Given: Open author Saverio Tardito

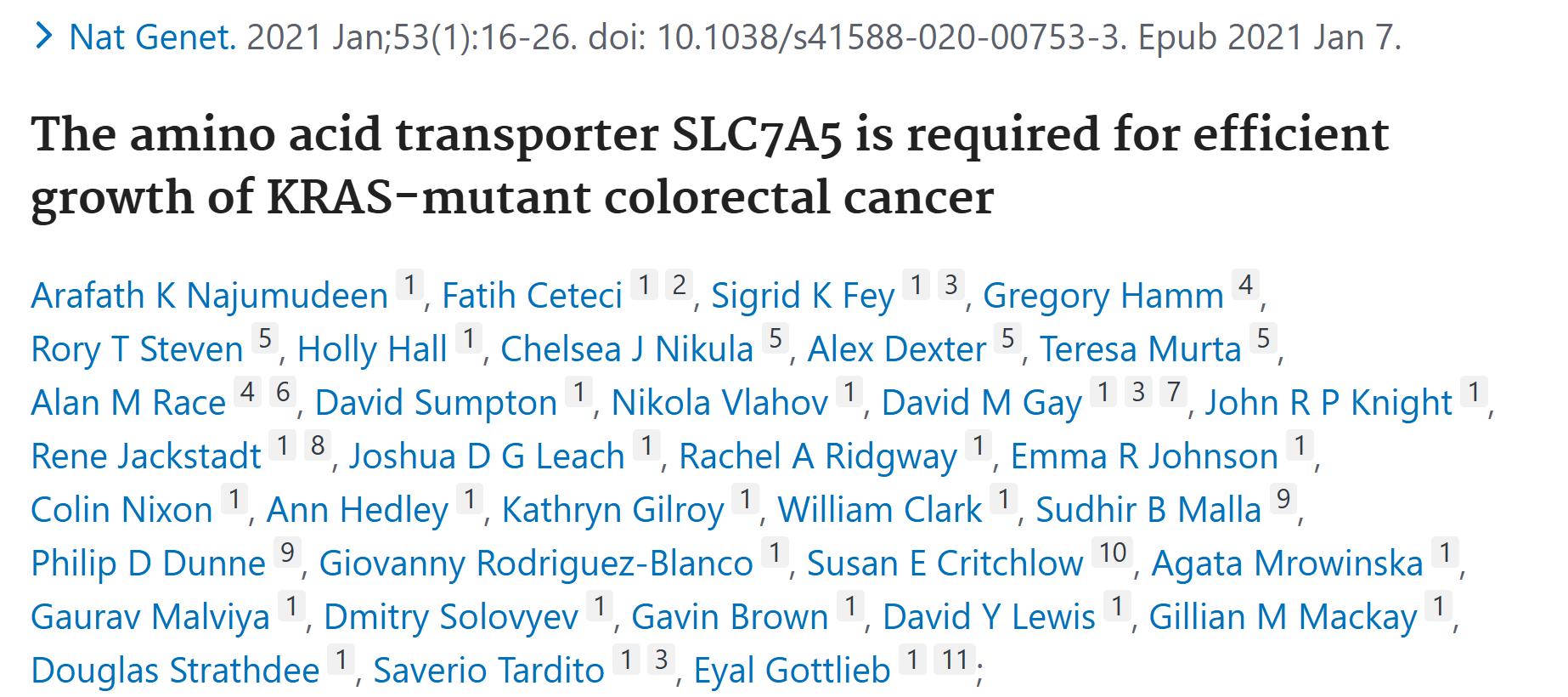Looking at the screenshot, I should click(x=488, y=671).
